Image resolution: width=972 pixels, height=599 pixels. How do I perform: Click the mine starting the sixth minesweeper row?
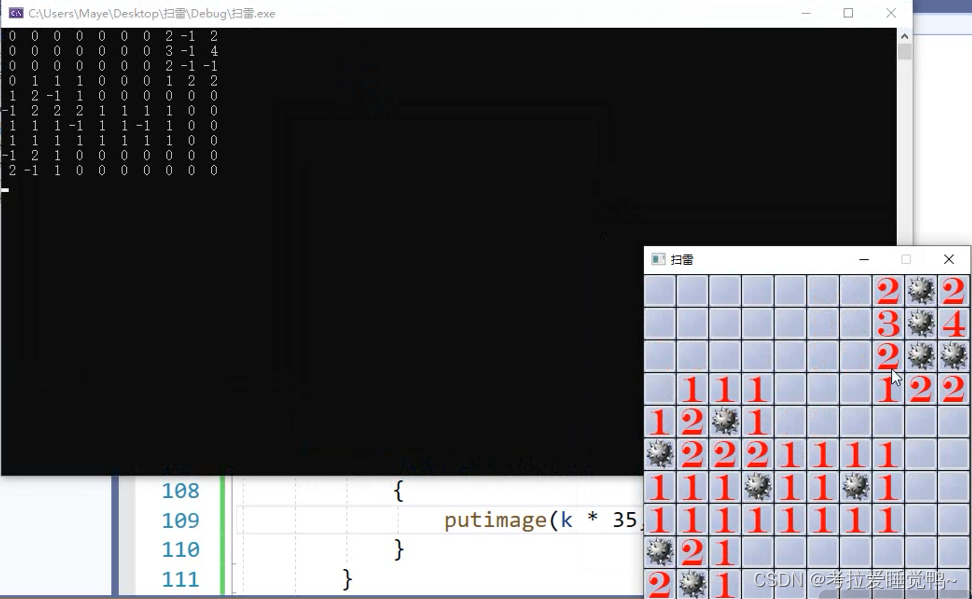(x=660, y=455)
